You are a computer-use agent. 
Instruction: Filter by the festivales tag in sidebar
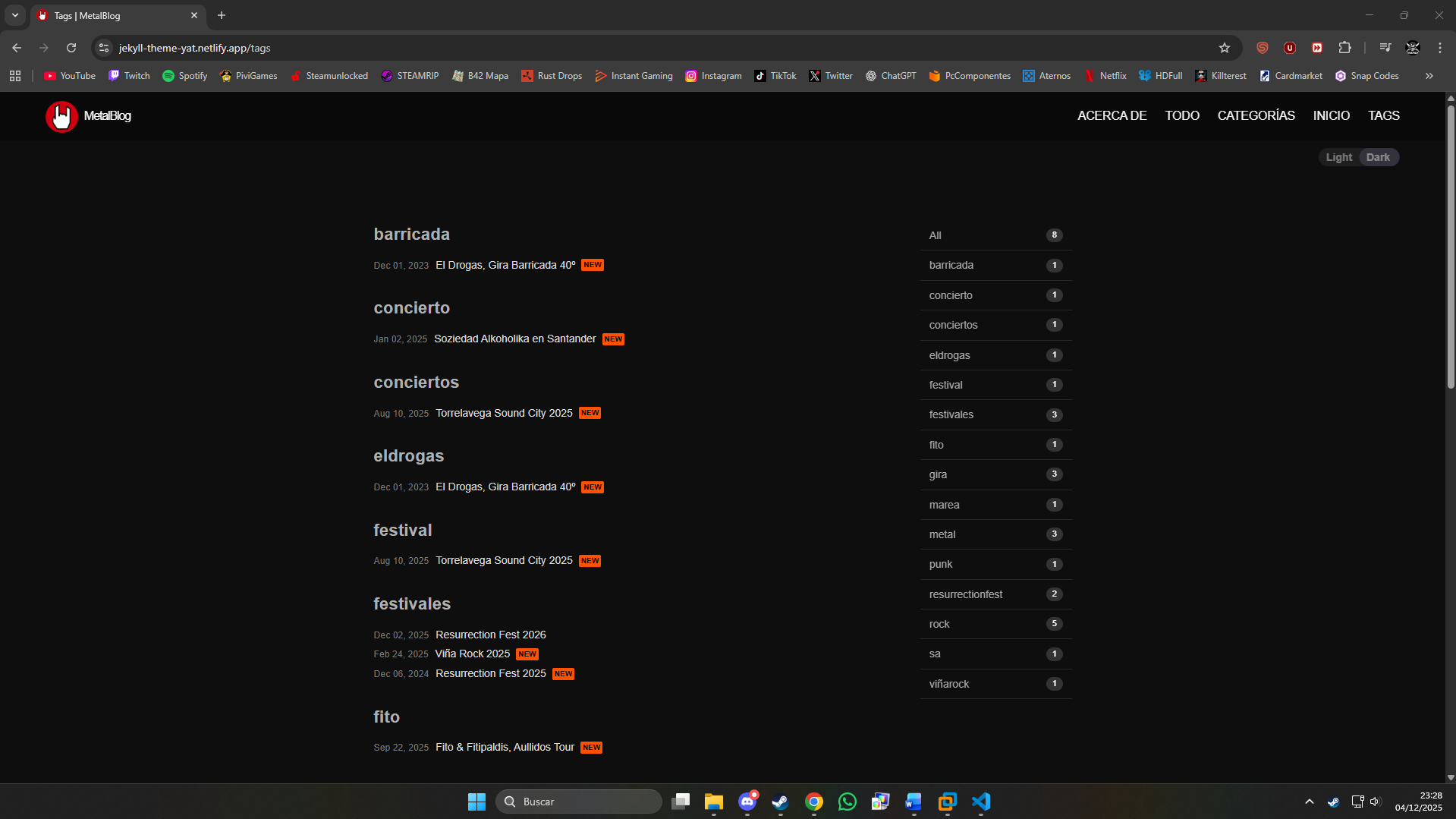[x=951, y=414]
